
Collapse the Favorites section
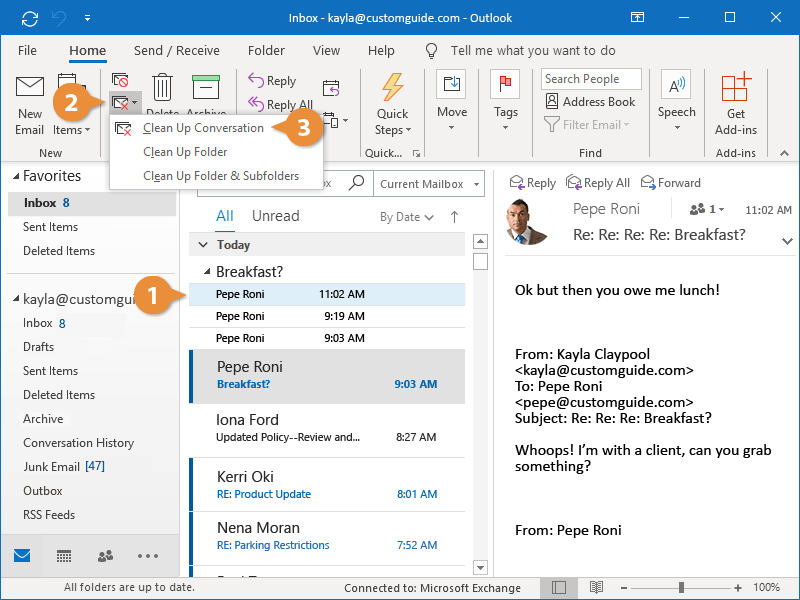[16, 176]
